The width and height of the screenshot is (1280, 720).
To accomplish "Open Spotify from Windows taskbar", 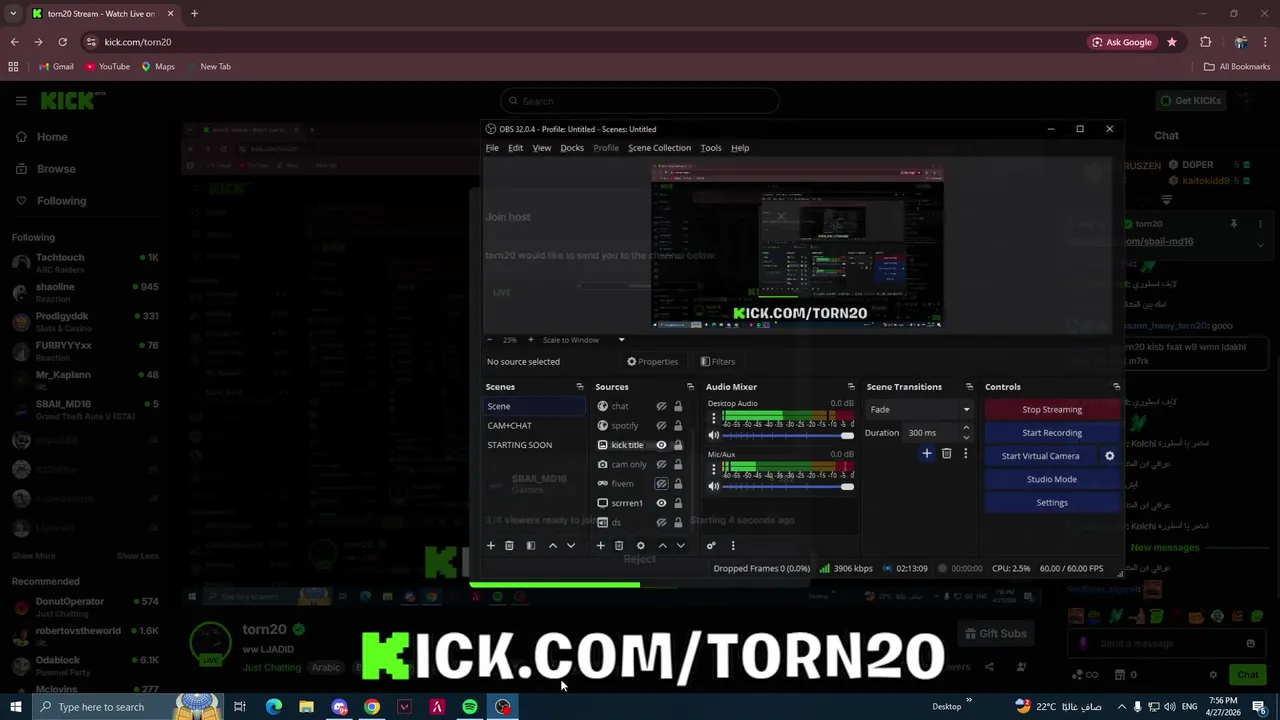I will click(470, 707).
